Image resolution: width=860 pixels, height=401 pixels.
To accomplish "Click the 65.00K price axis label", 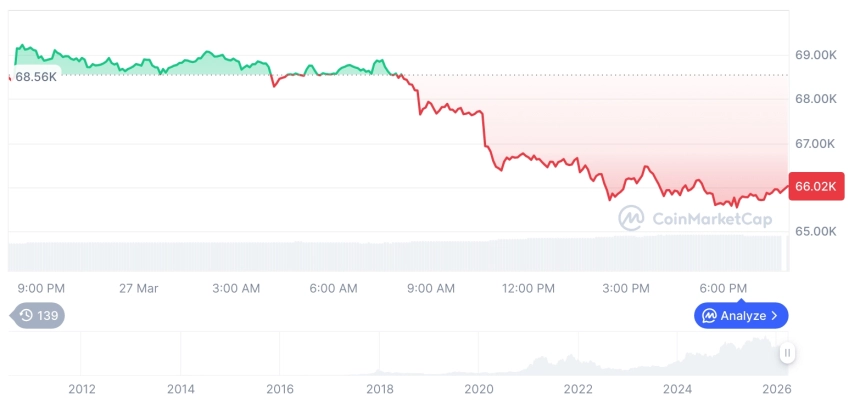I will click(815, 231).
